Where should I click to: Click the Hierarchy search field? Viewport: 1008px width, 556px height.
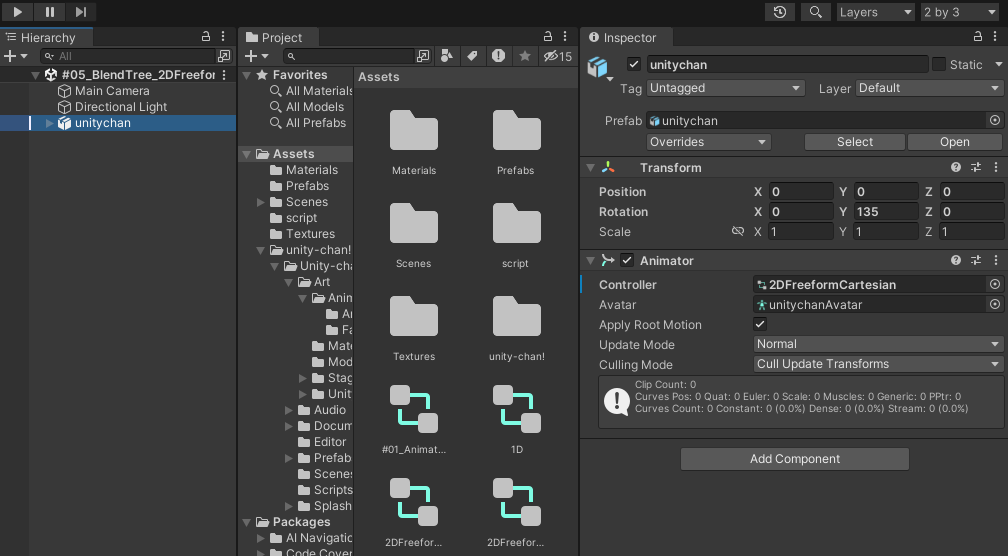(128, 56)
